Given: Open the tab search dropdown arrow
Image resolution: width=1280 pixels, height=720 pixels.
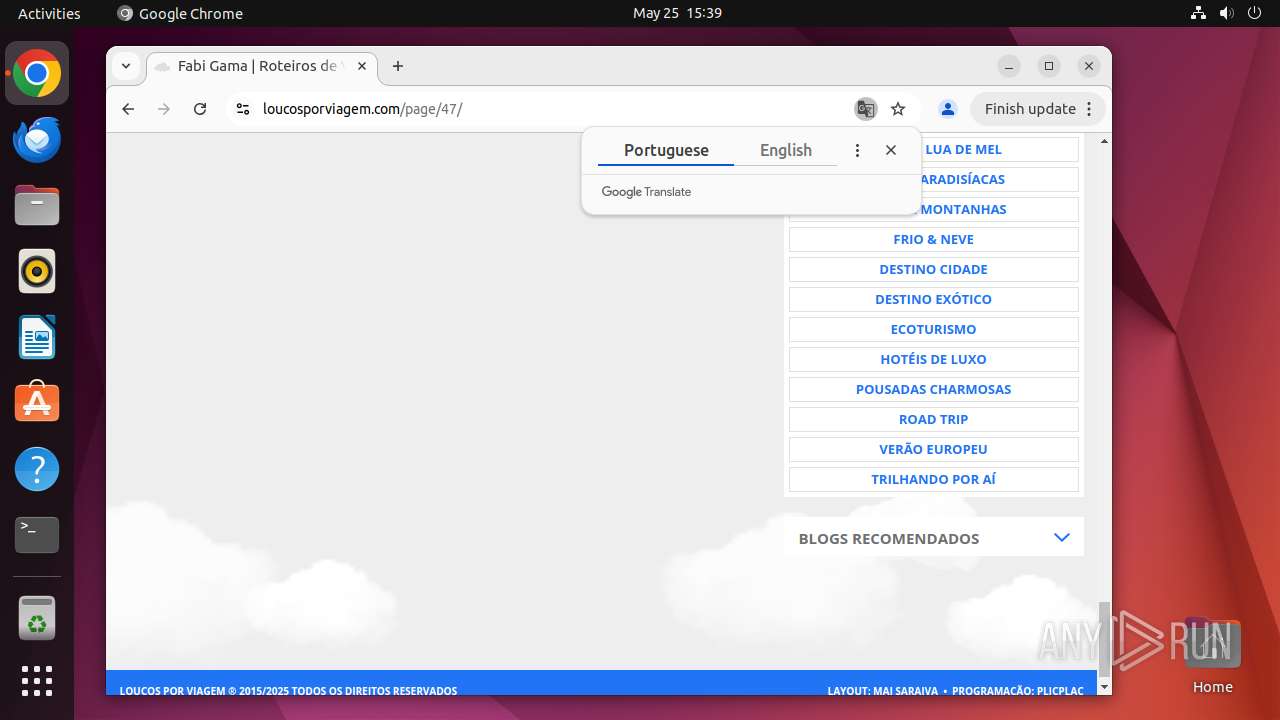Looking at the screenshot, I should (x=126, y=66).
